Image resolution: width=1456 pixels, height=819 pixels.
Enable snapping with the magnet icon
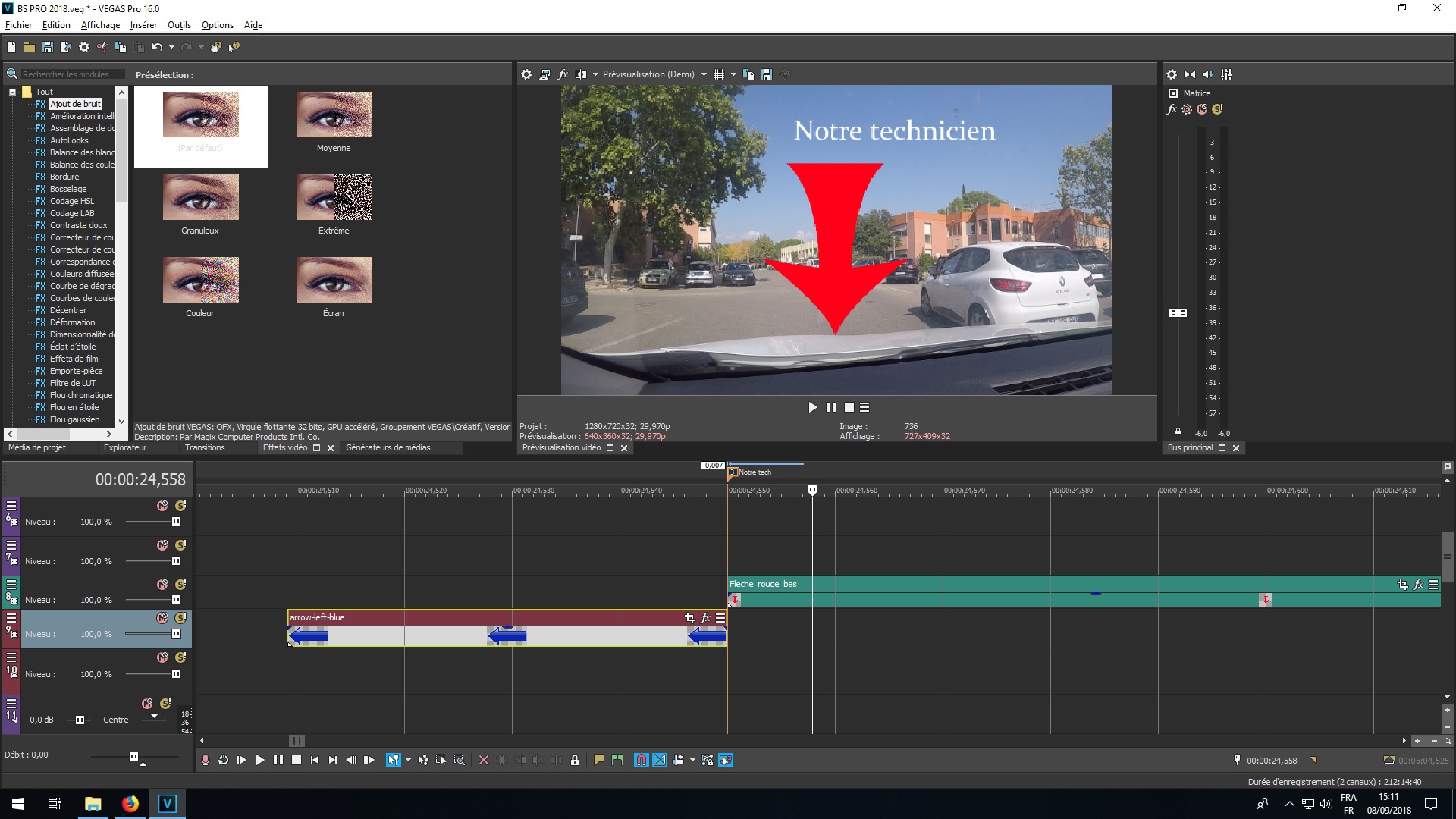click(x=642, y=760)
